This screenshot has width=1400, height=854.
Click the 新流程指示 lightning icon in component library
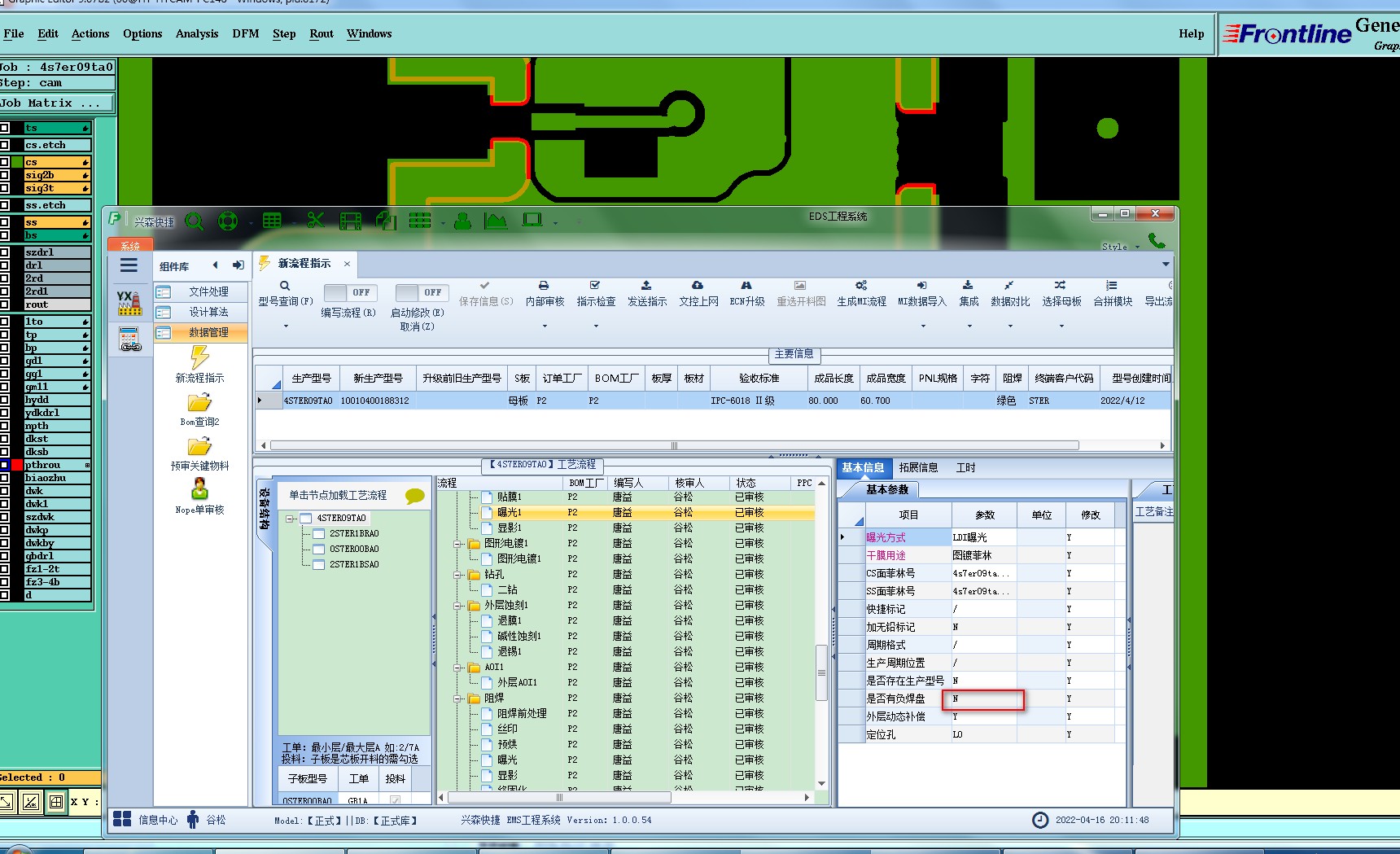pyautogui.click(x=199, y=357)
